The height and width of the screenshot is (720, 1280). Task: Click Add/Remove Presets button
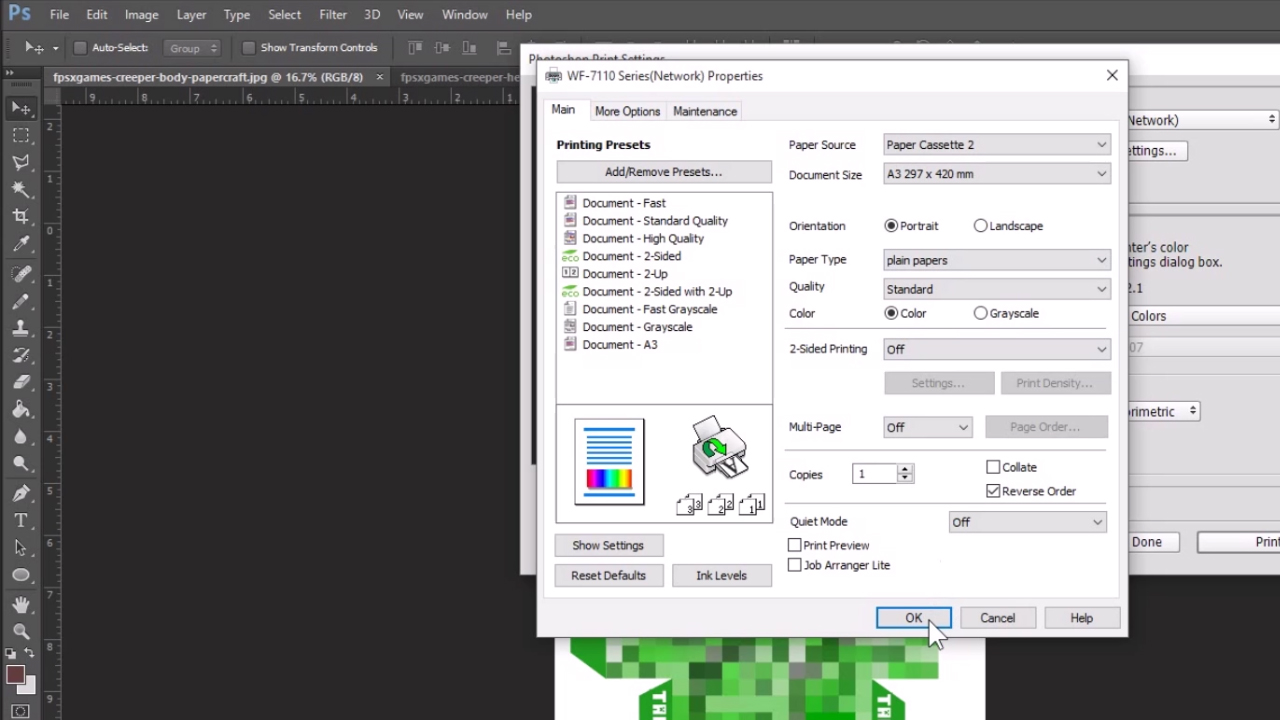click(663, 172)
